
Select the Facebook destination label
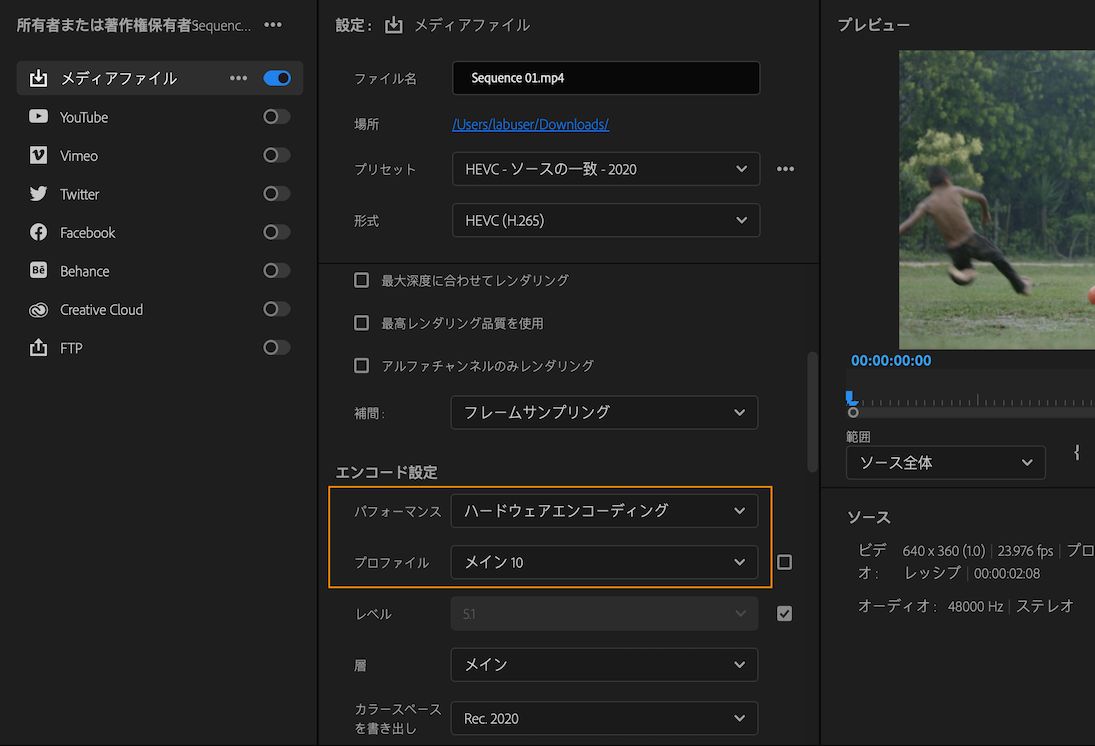click(x=87, y=233)
